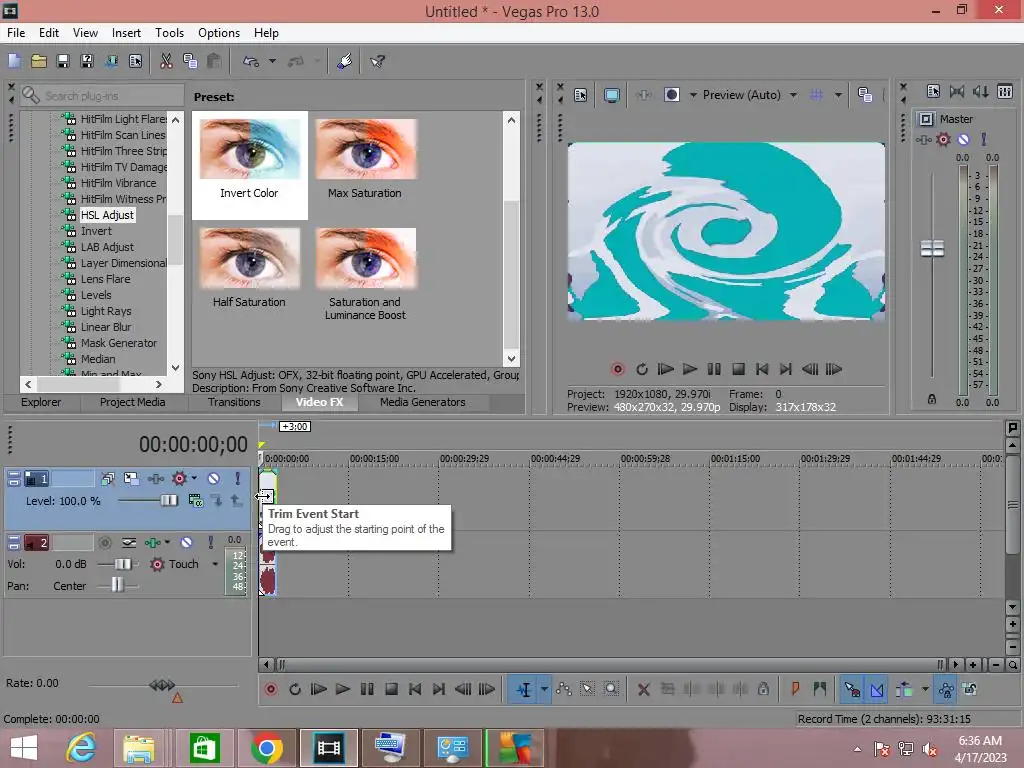The image size is (1024, 768).
Task: Click the Project Video Properties icon in preview
Action: [x=581, y=95]
